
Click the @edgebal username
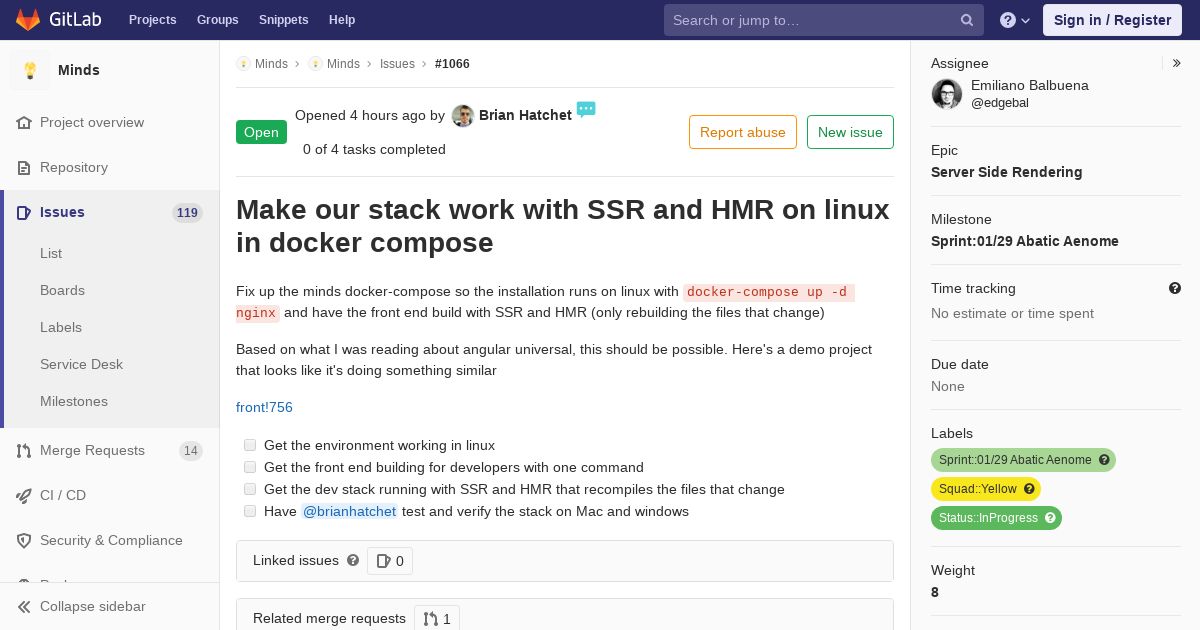coord(1000,103)
